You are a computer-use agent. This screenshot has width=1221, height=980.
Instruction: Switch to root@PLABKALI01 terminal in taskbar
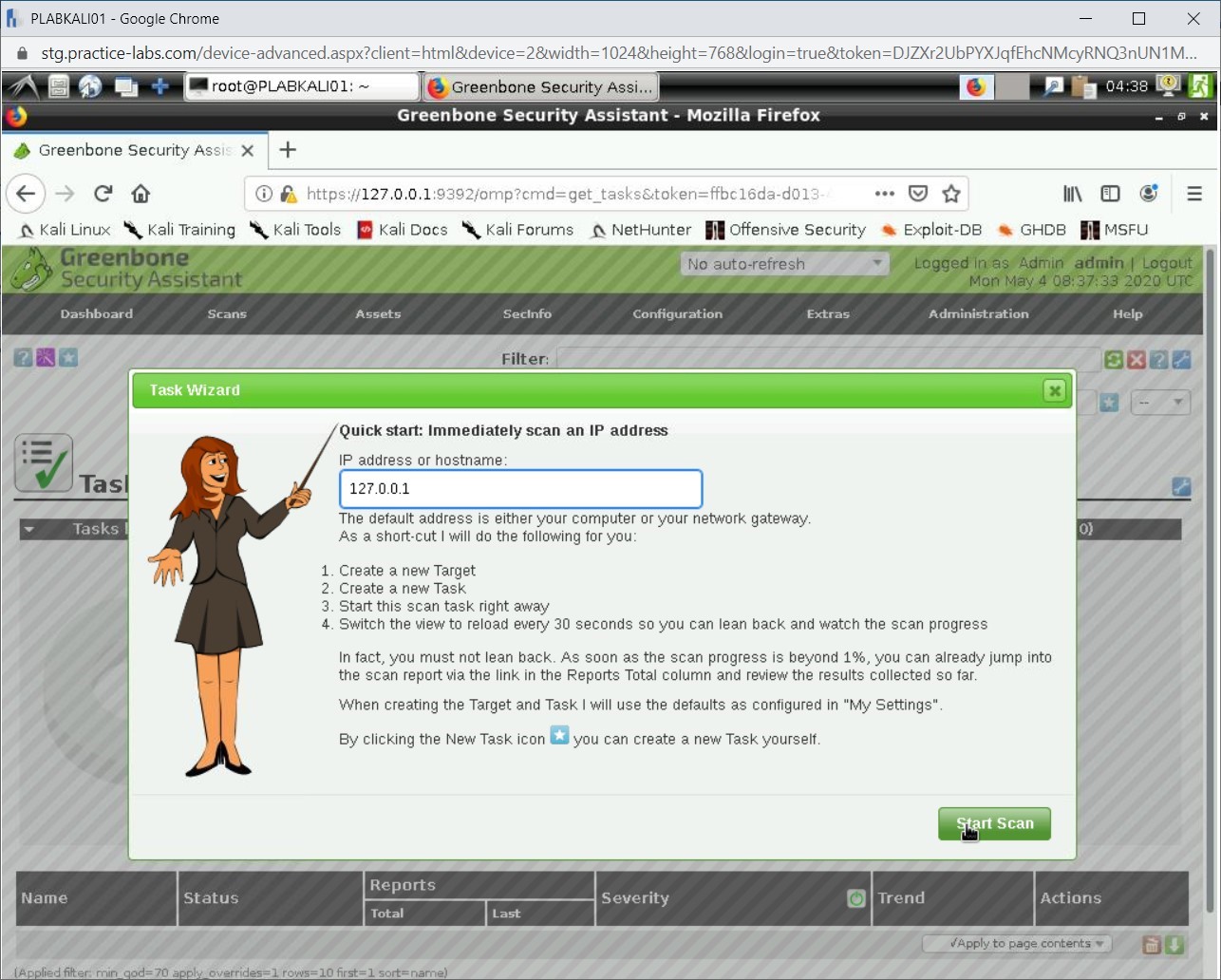click(x=301, y=86)
